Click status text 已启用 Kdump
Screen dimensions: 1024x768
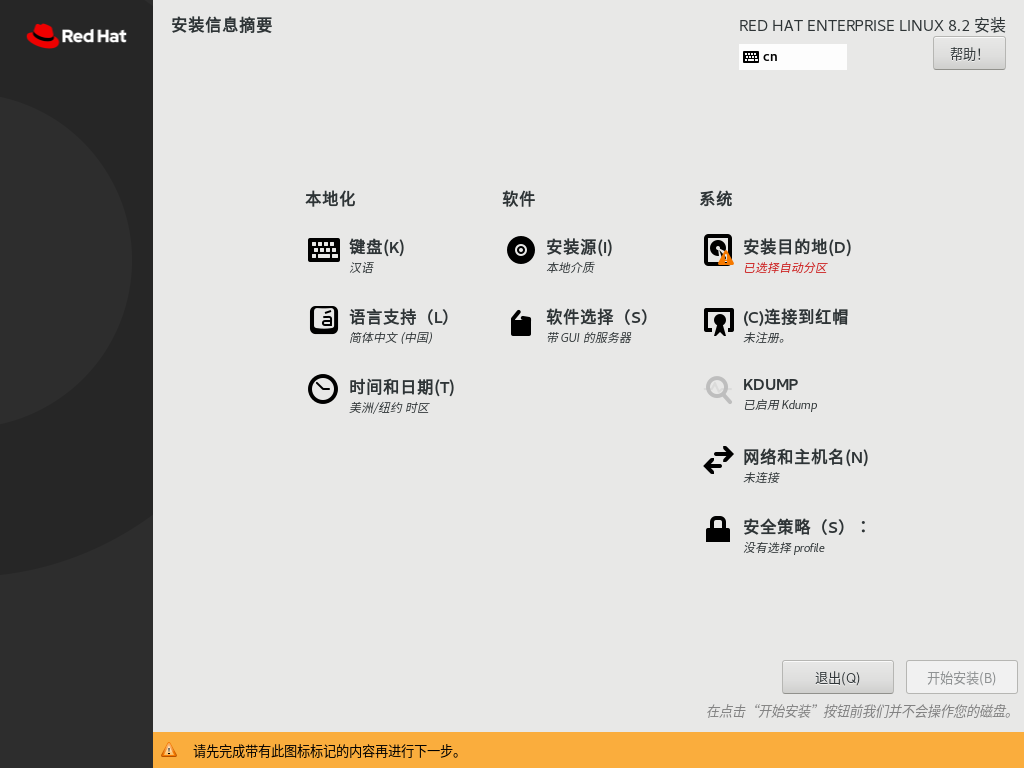(780, 405)
